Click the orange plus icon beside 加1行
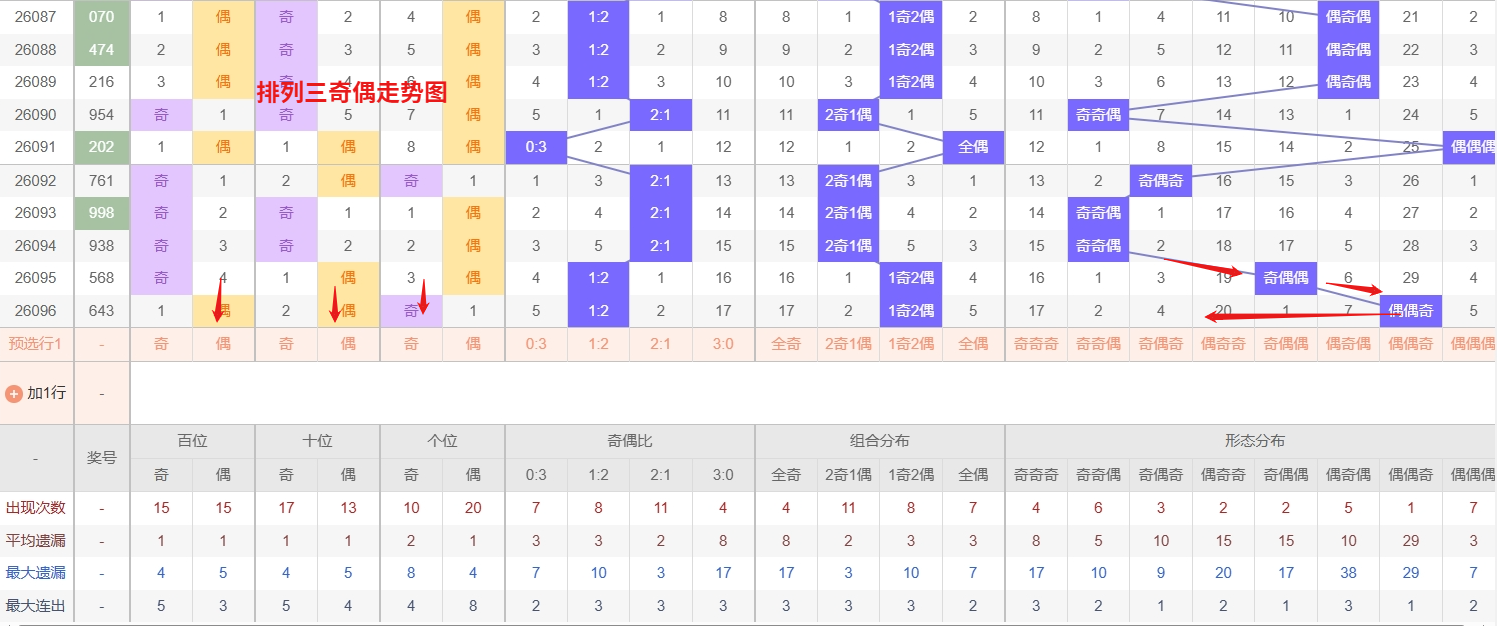The height and width of the screenshot is (626, 1497). pyautogui.click(x=16, y=392)
